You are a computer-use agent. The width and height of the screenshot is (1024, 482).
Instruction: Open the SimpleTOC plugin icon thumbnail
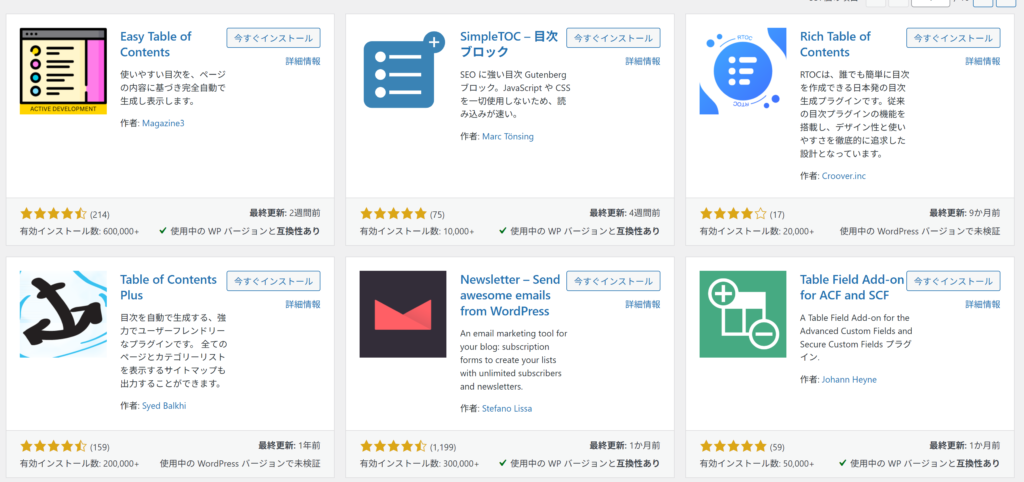(403, 71)
